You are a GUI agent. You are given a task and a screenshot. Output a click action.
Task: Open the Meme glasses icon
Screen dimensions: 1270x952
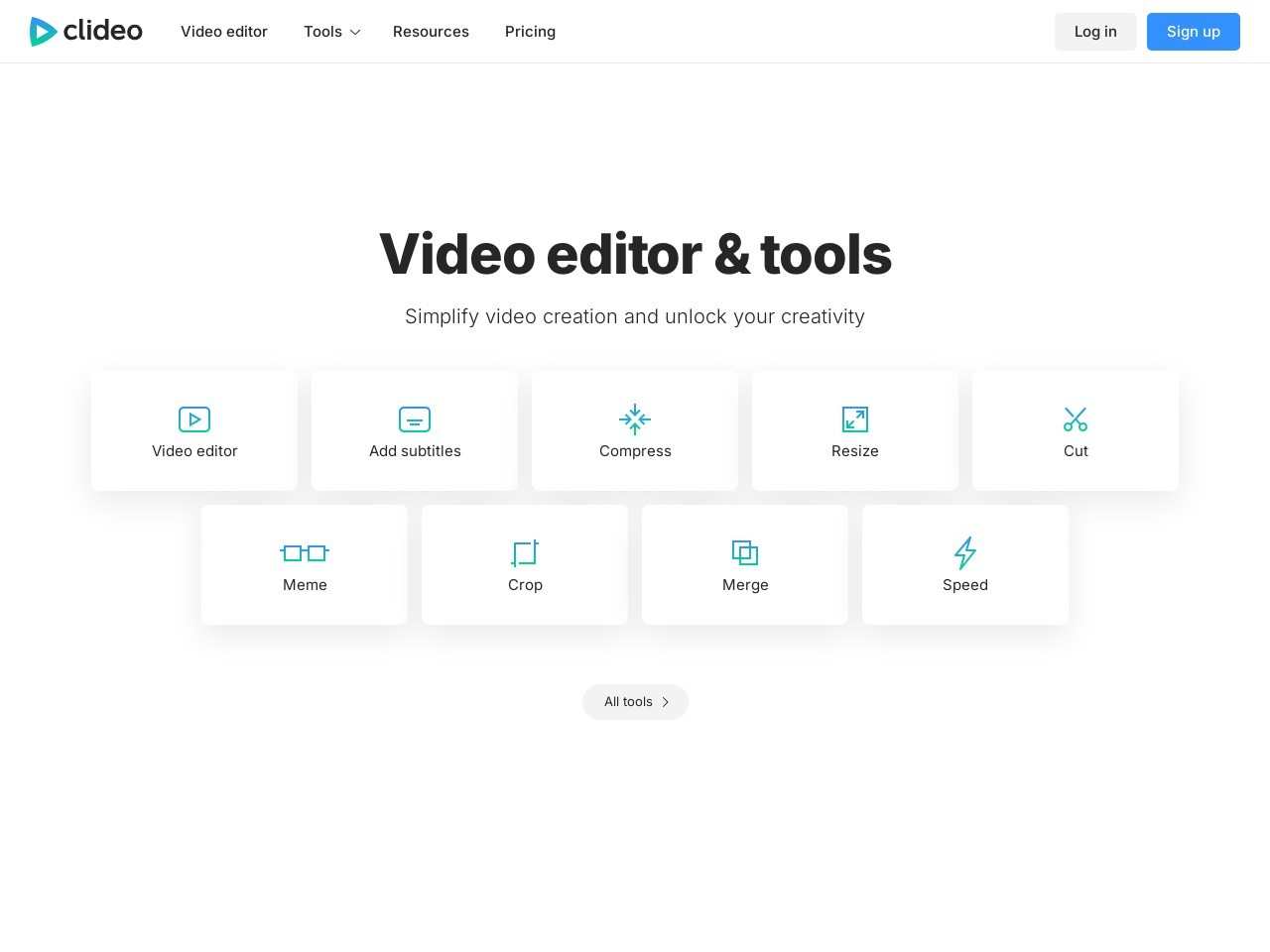point(305,553)
